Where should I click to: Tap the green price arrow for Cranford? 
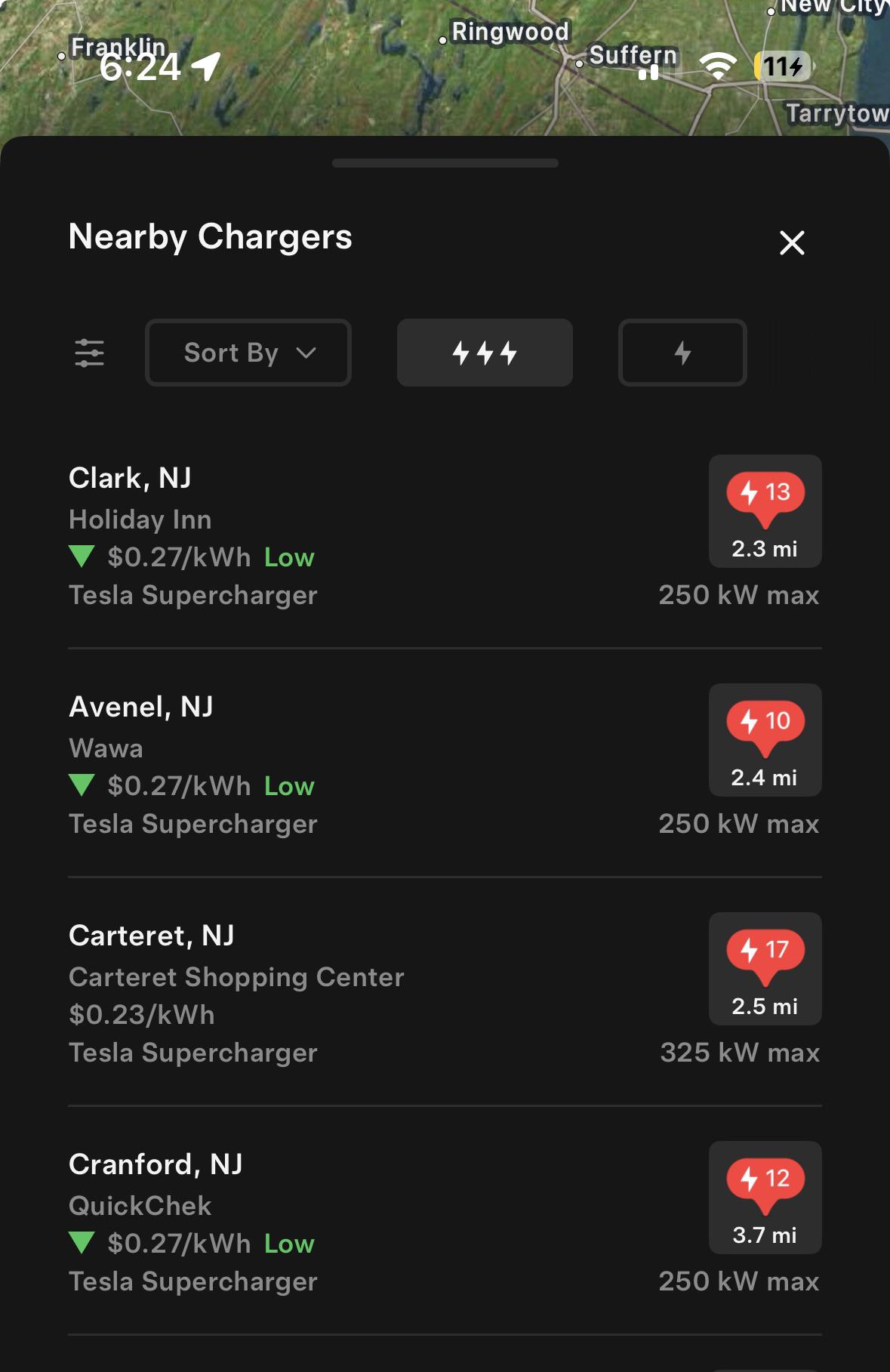[82, 1244]
